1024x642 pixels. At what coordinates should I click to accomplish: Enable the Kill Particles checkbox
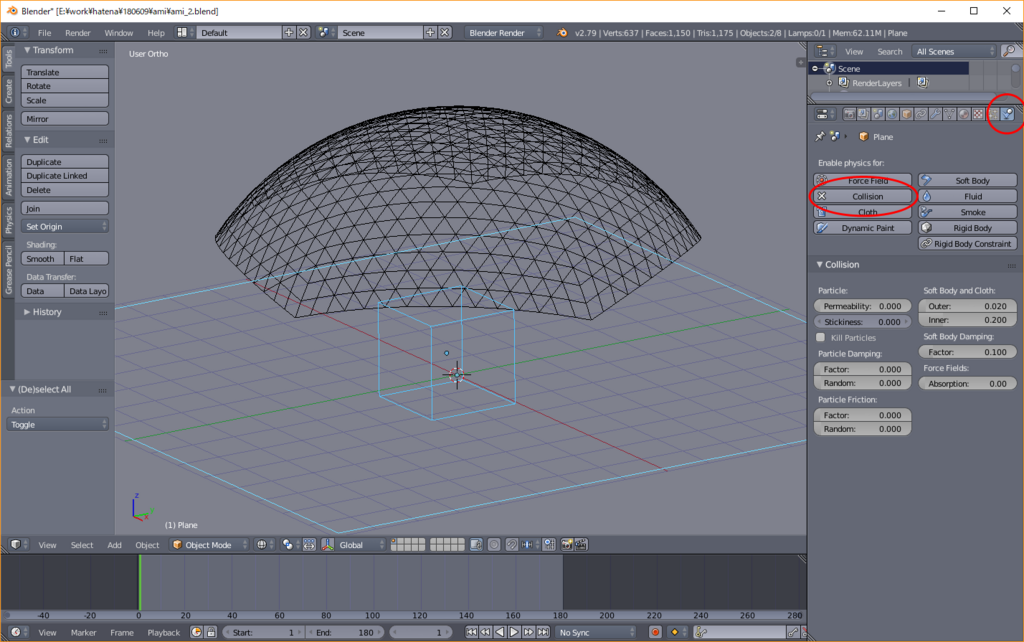822,338
